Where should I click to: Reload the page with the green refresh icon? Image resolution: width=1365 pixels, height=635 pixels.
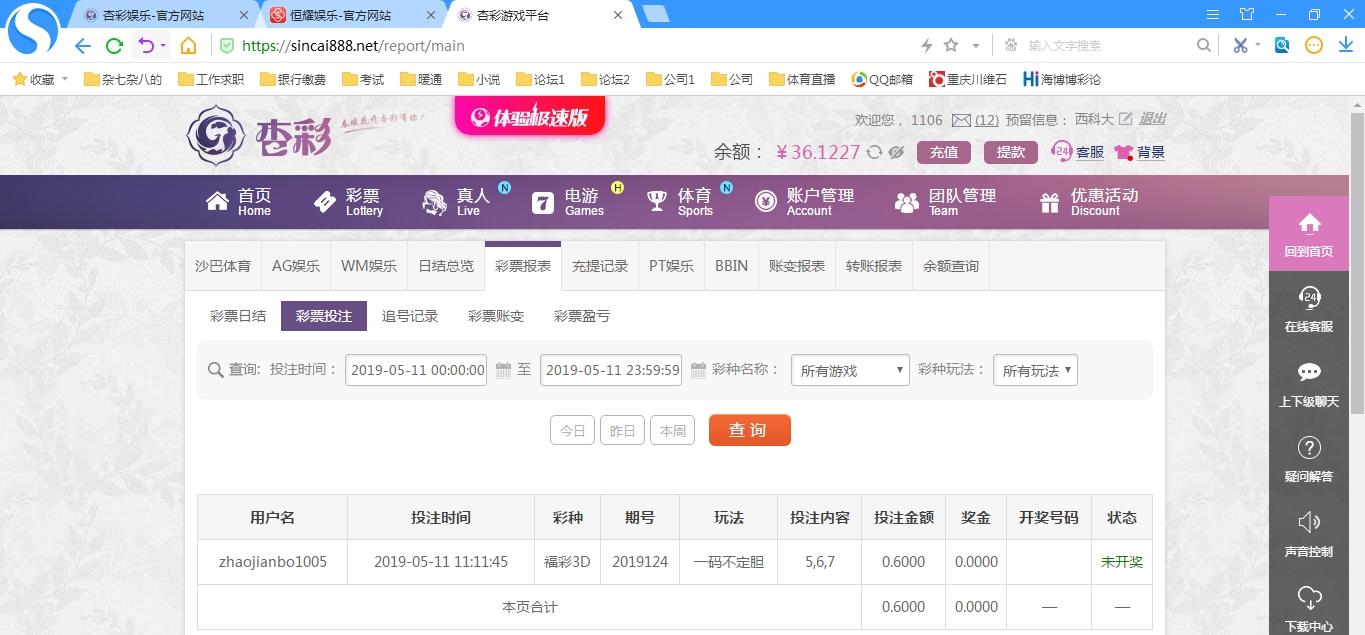click(x=114, y=46)
